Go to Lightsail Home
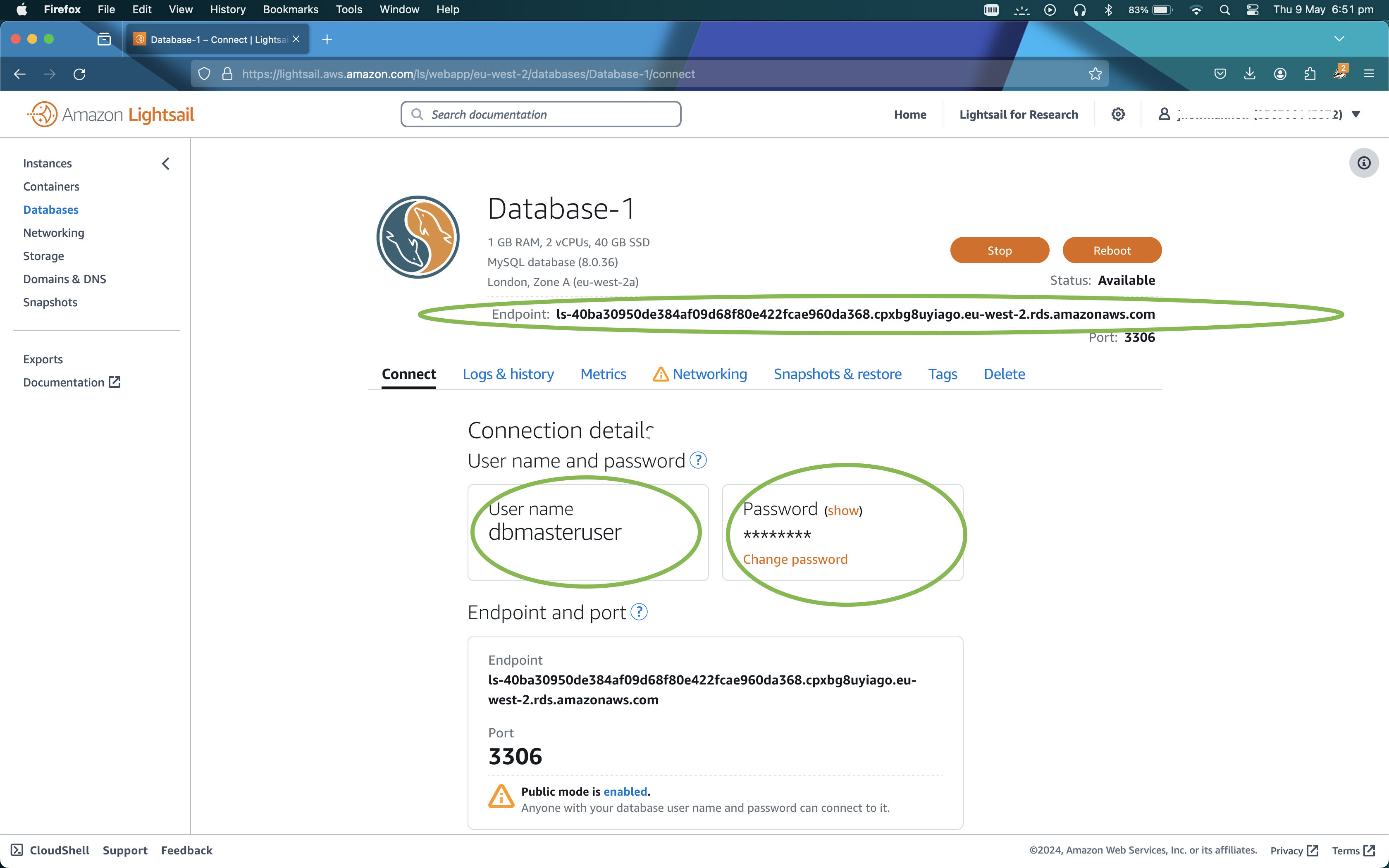1389x868 pixels. tap(910, 114)
